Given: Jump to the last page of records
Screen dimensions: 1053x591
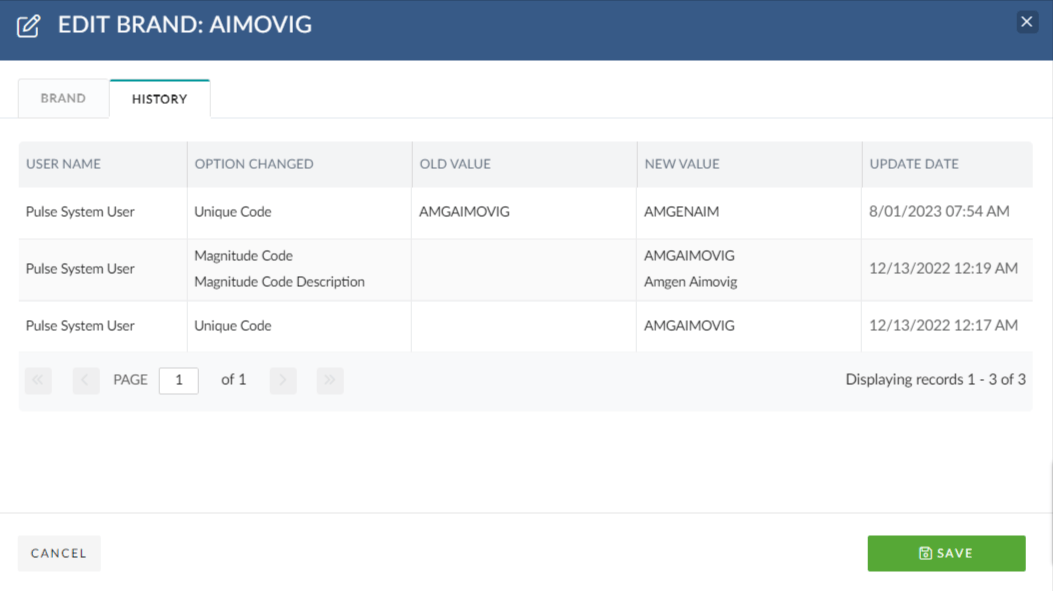Looking at the screenshot, I should 330,380.
